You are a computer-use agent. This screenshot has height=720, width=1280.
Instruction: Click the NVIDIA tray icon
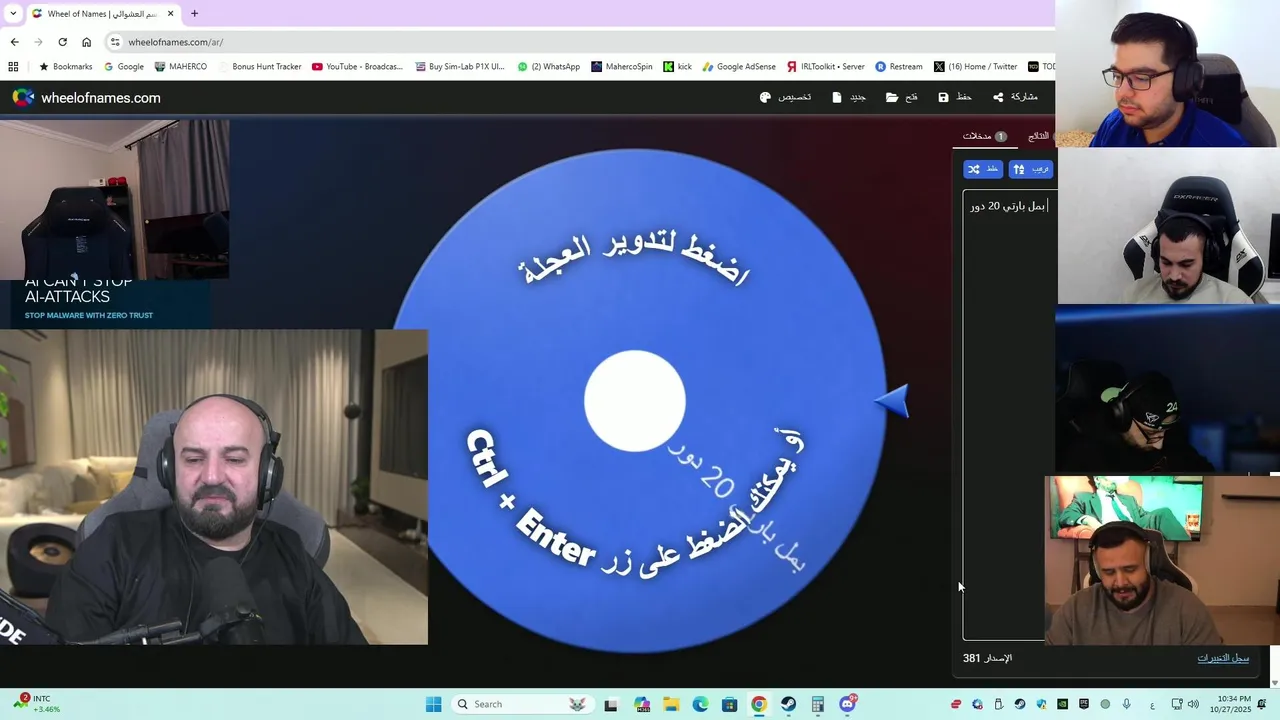(1062, 704)
